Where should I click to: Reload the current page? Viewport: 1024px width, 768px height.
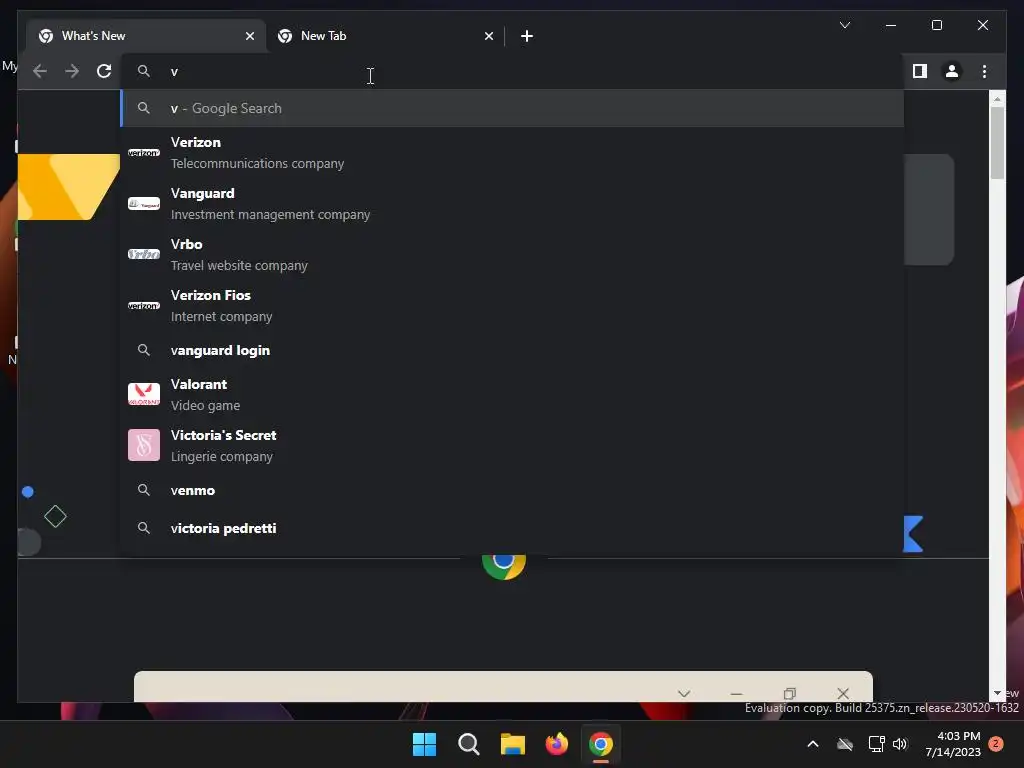pyautogui.click(x=104, y=71)
